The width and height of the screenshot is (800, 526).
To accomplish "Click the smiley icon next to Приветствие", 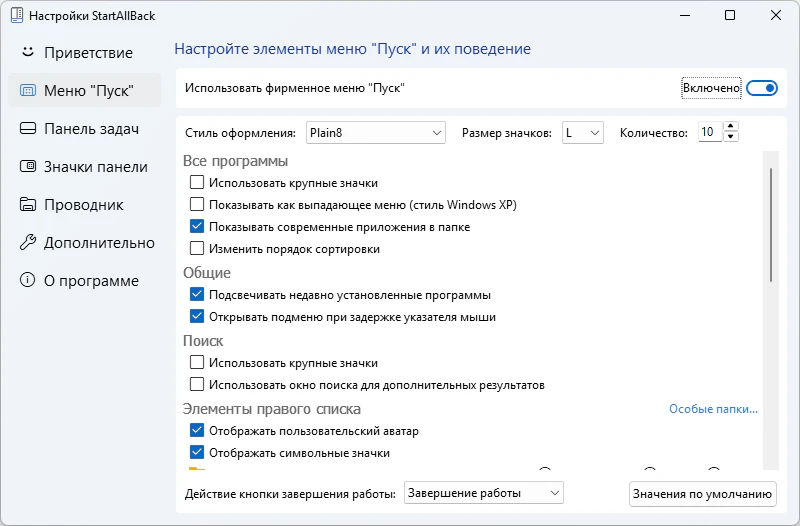I will pos(28,52).
